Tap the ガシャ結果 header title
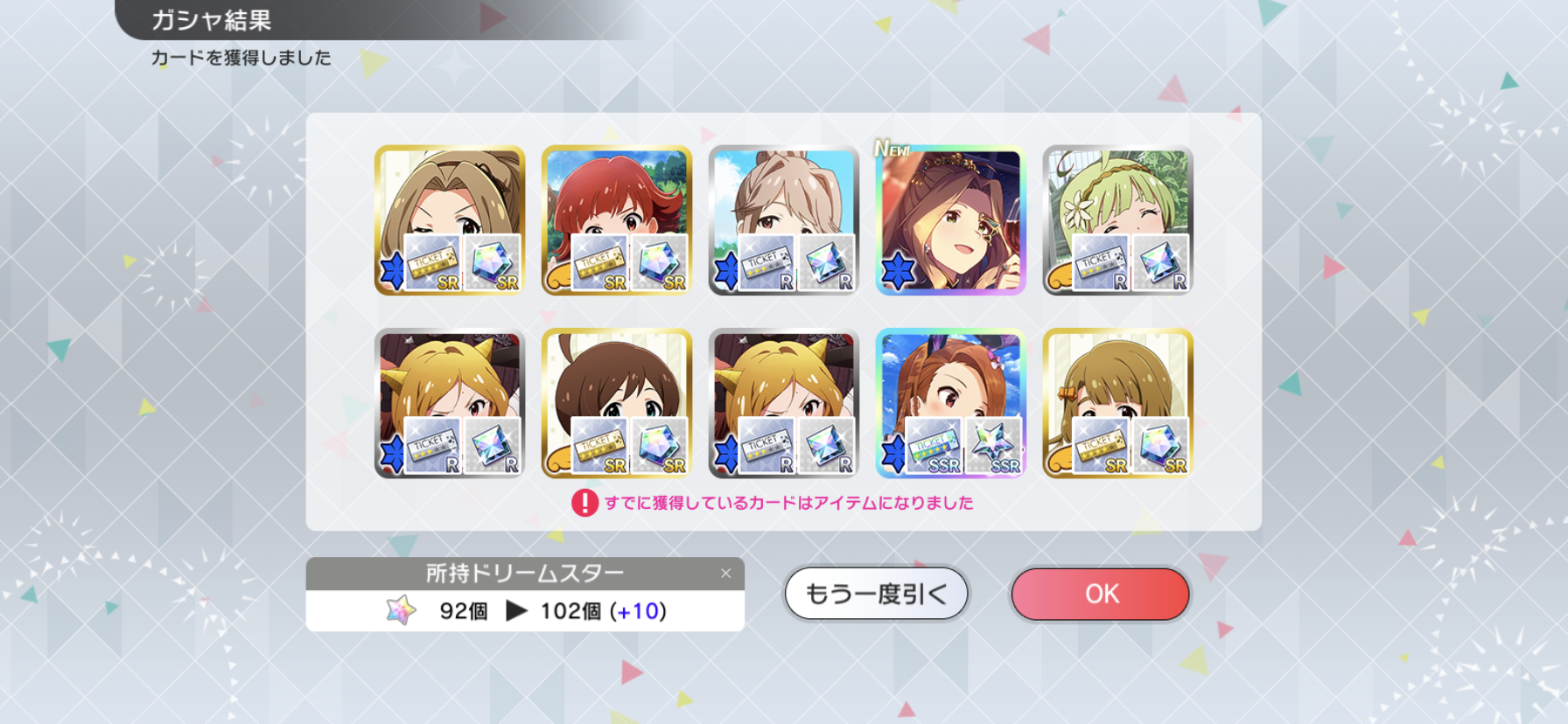 (x=212, y=20)
